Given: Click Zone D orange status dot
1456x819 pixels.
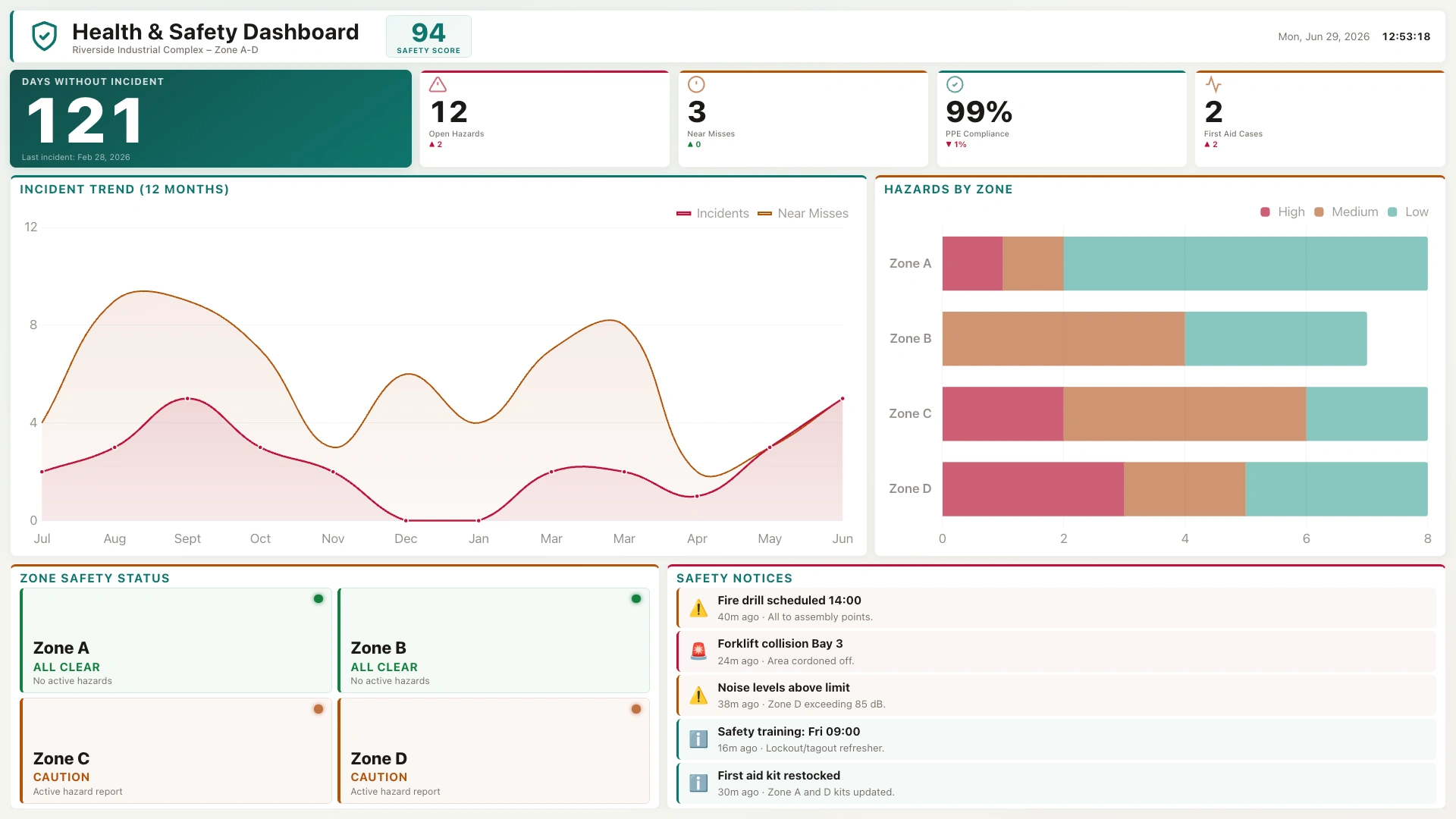Looking at the screenshot, I should 636,709.
